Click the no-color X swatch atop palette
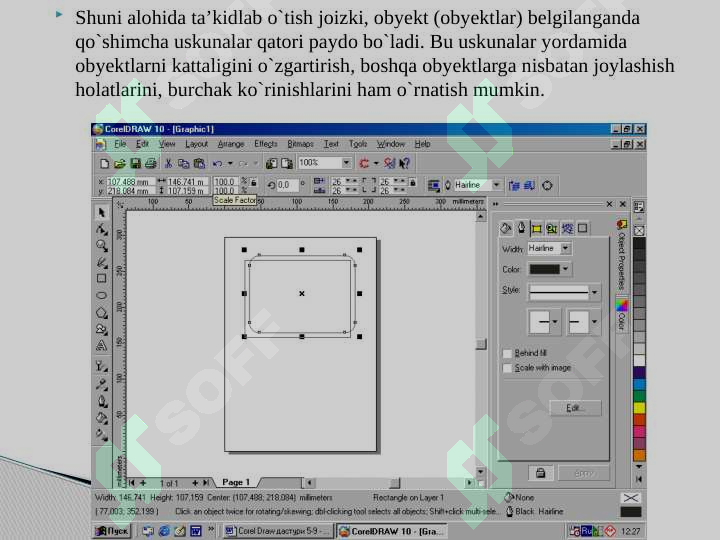This screenshot has height=540, width=720. pyautogui.click(x=639, y=230)
